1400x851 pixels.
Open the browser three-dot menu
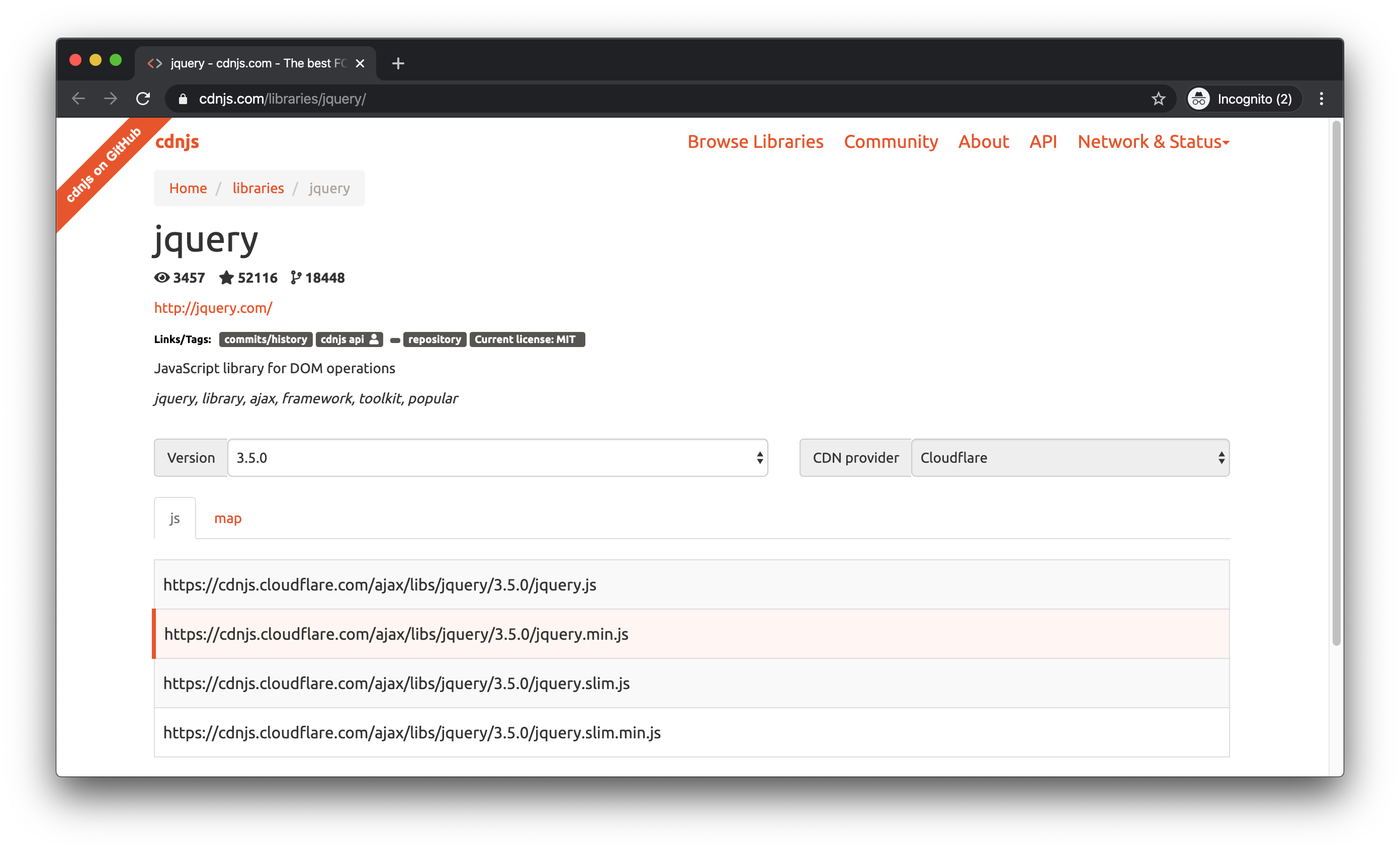1322,98
